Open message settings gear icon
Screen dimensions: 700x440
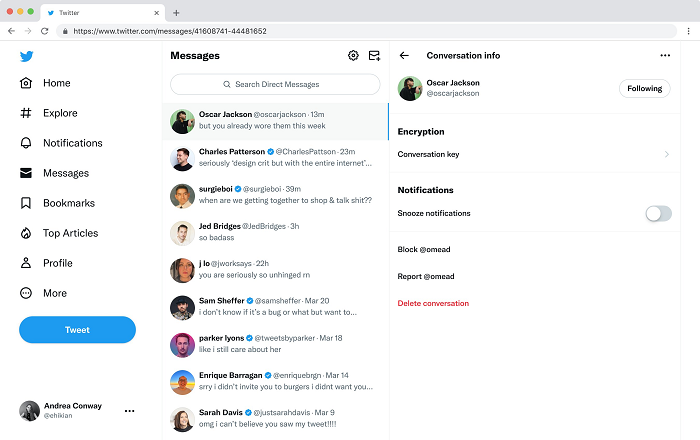353,56
